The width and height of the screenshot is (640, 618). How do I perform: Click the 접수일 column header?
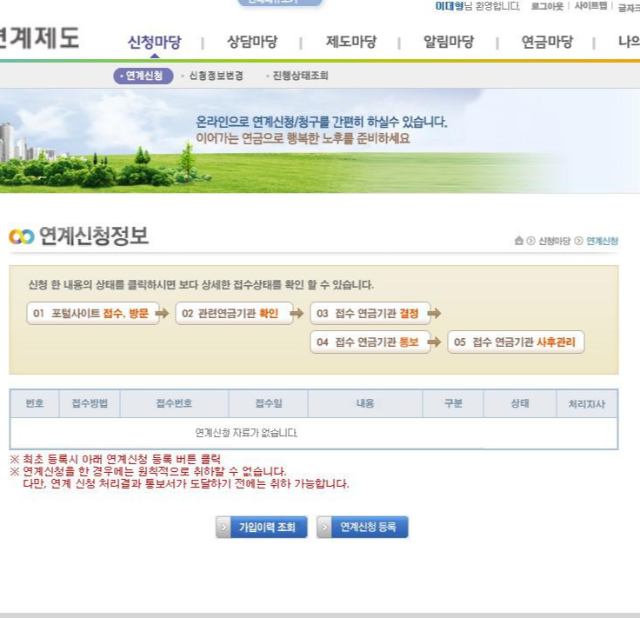click(x=268, y=403)
